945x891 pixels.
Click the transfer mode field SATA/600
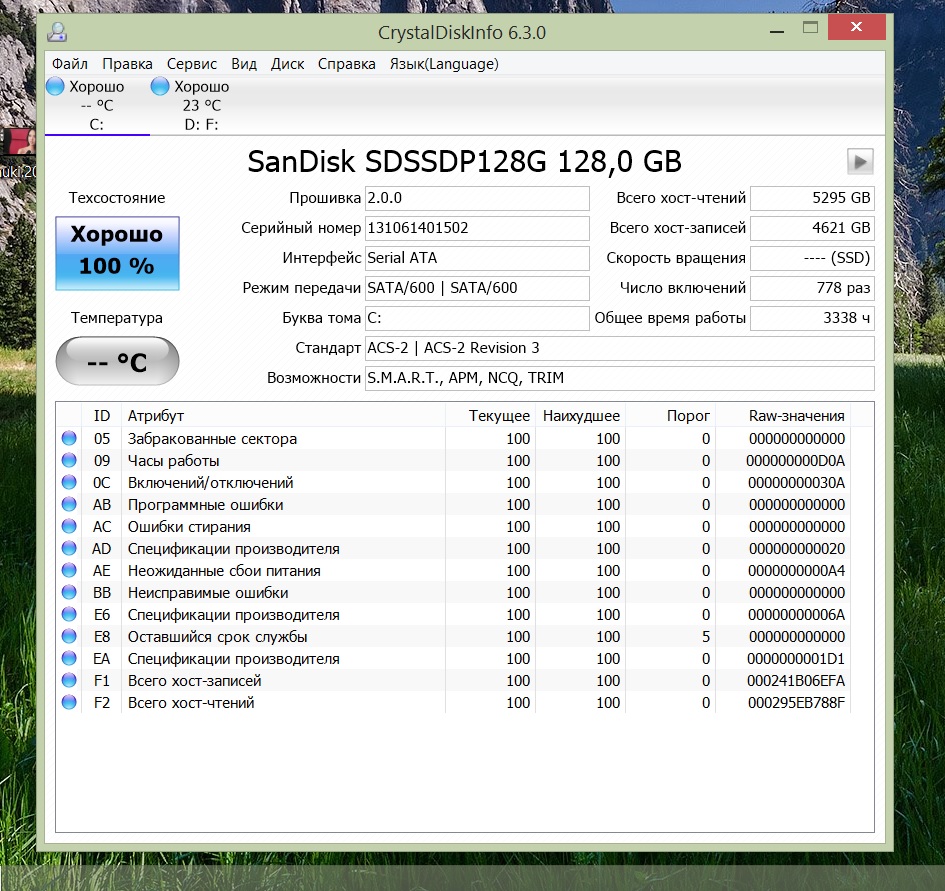[477, 288]
